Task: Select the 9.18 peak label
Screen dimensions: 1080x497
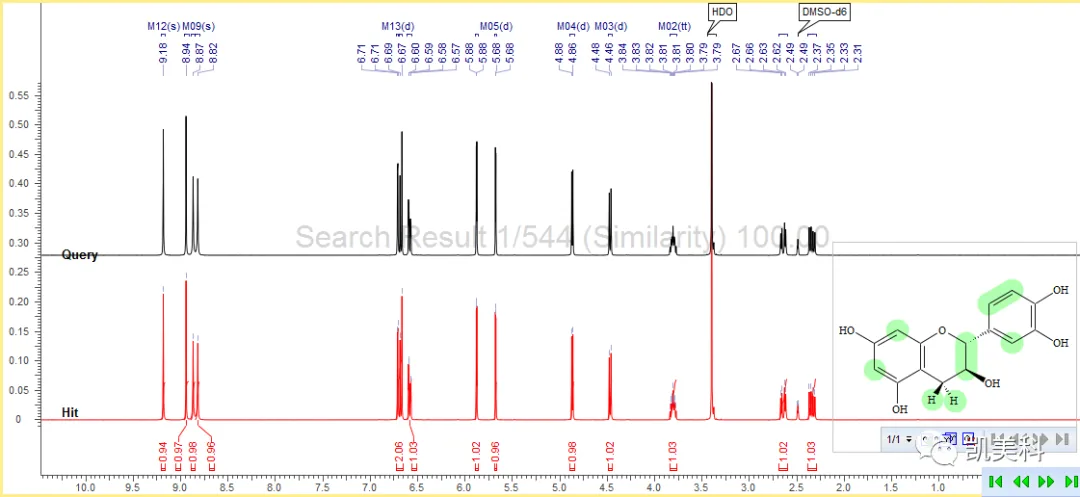Action: pos(163,54)
